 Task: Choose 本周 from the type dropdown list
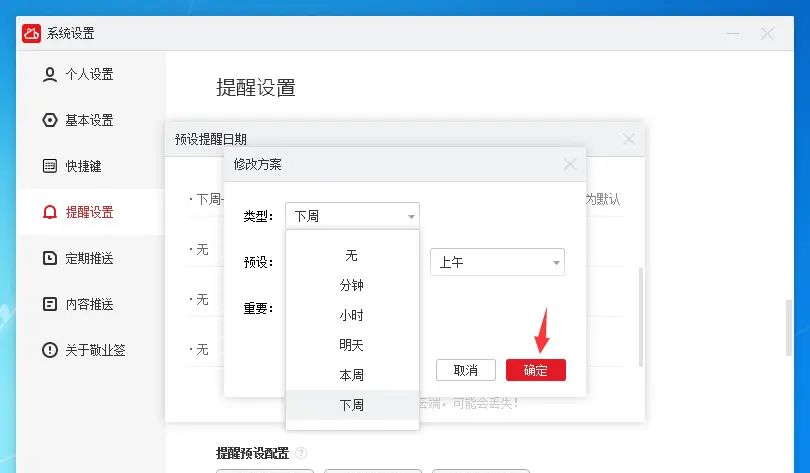(x=352, y=375)
